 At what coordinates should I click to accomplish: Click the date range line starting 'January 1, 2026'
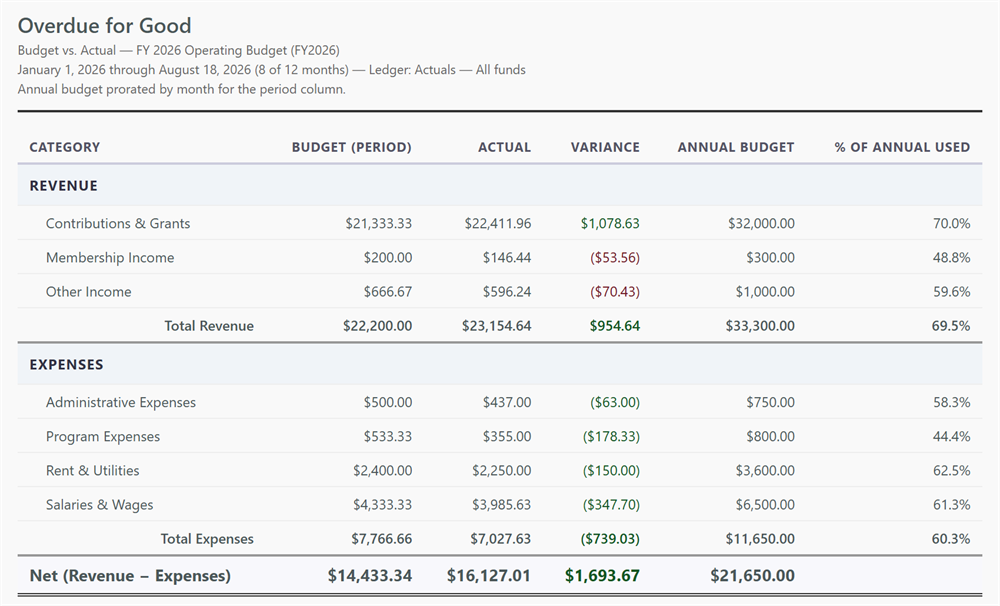click(x=272, y=70)
